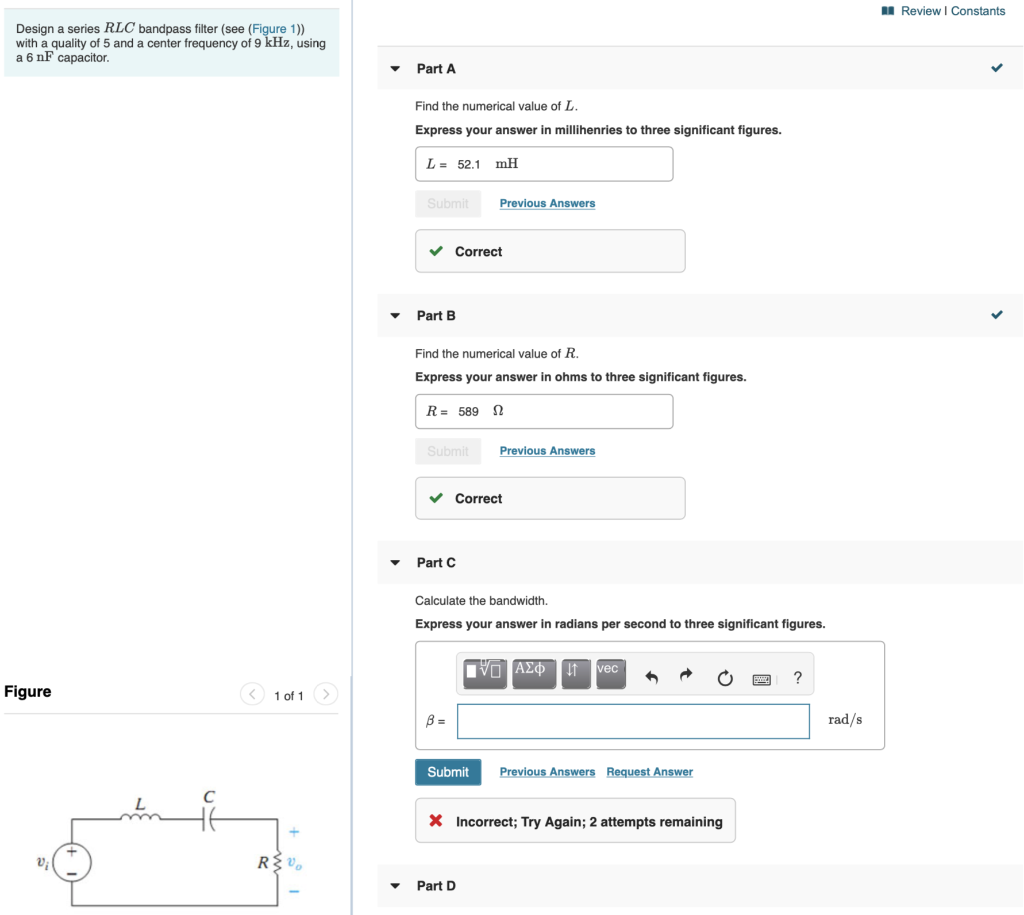Collapse the Part B section
Viewport: 1024px width, 915px height.
pyautogui.click(x=394, y=315)
